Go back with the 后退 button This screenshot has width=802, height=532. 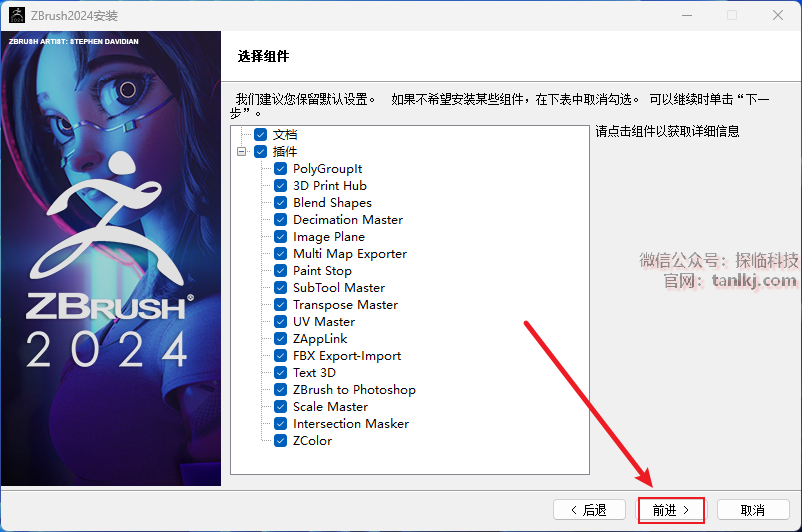pyautogui.click(x=589, y=510)
